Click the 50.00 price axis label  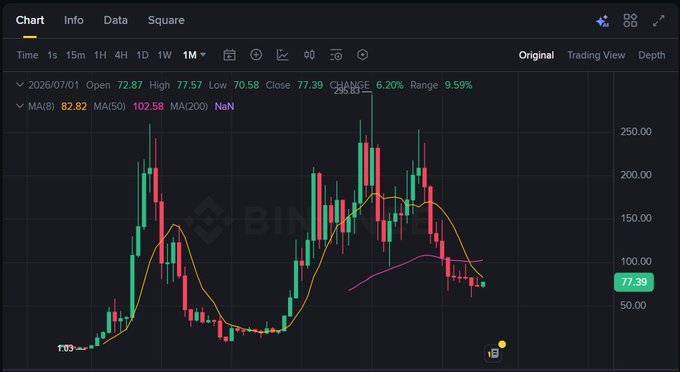(x=633, y=305)
